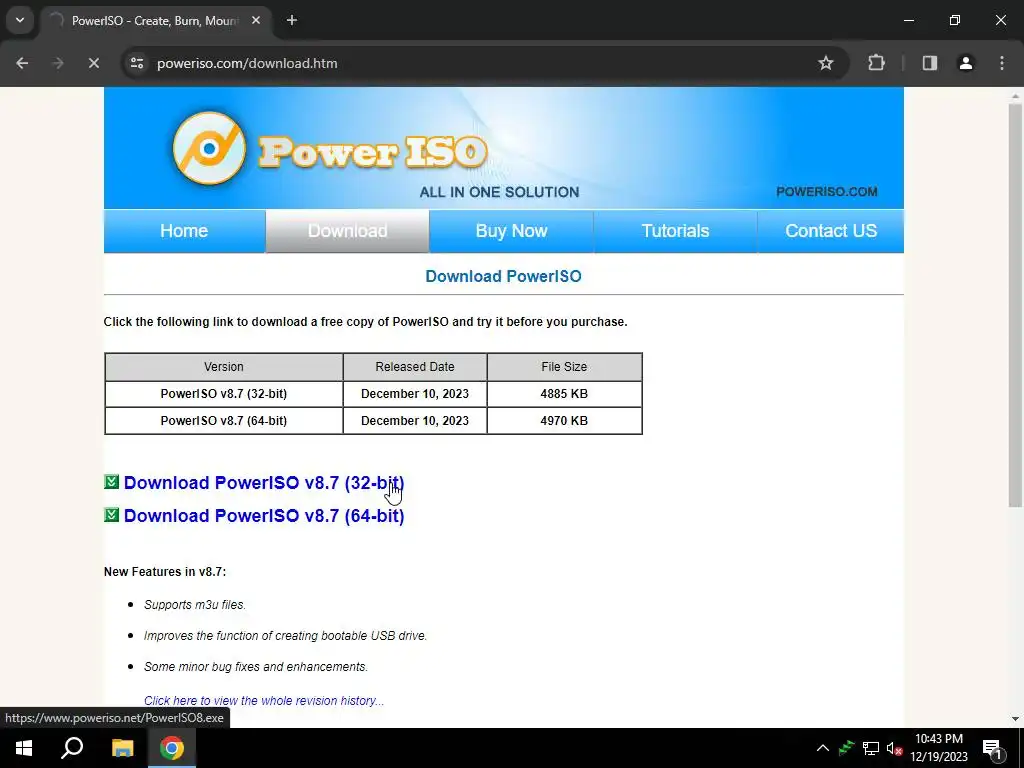Click 'Download PowerISO' page heading

click(x=503, y=276)
